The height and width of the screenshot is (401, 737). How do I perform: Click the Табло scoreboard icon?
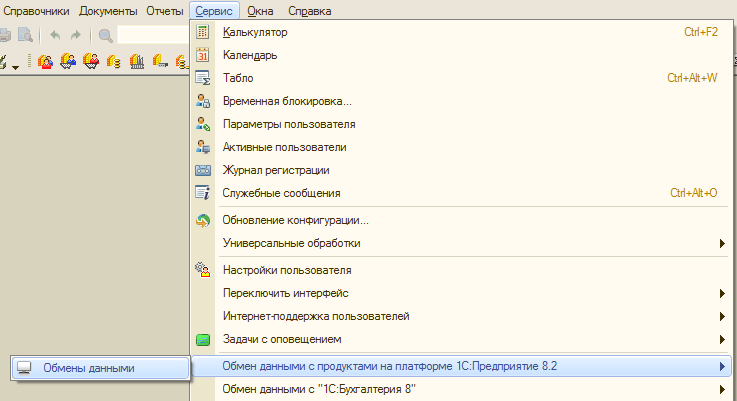pos(203,78)
